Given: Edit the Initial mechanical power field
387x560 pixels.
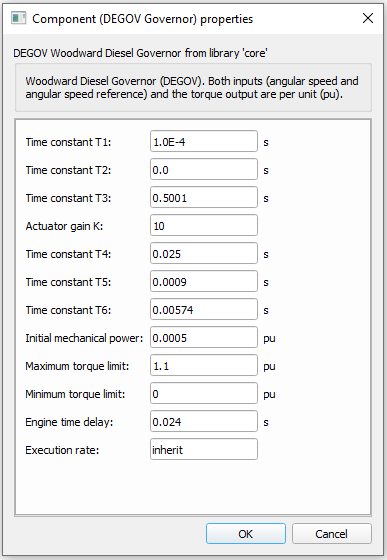Looking at the screenshot, I should (x=204, y=338).
